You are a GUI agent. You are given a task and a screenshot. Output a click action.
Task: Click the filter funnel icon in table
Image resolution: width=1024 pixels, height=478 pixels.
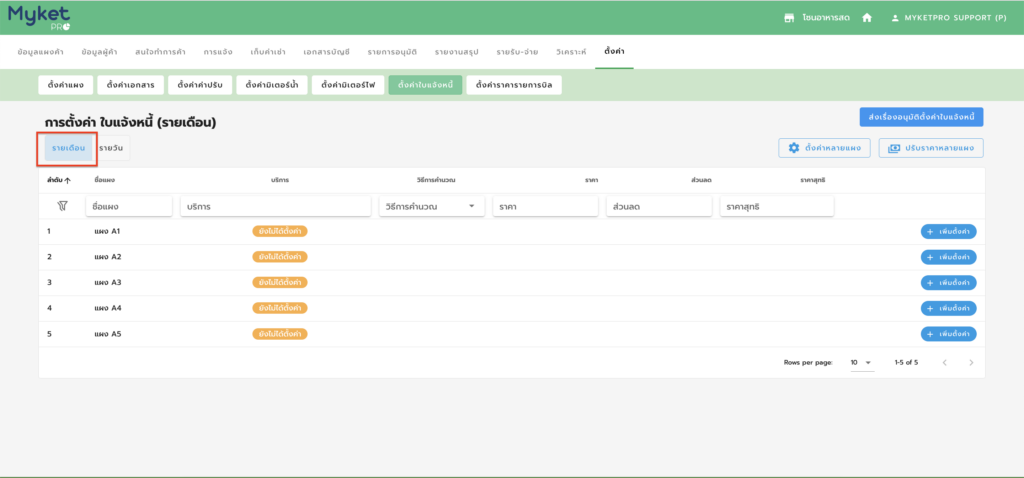click(62, 206)
